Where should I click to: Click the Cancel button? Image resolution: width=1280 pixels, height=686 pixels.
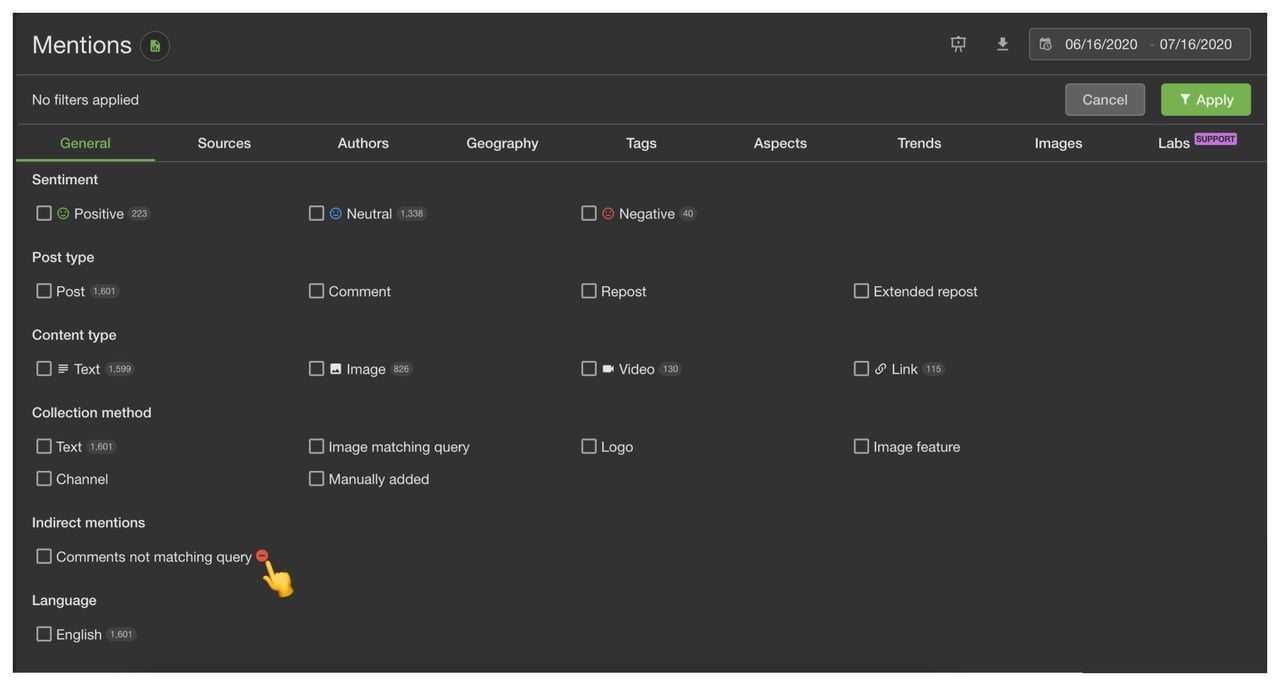(1104, 100)
